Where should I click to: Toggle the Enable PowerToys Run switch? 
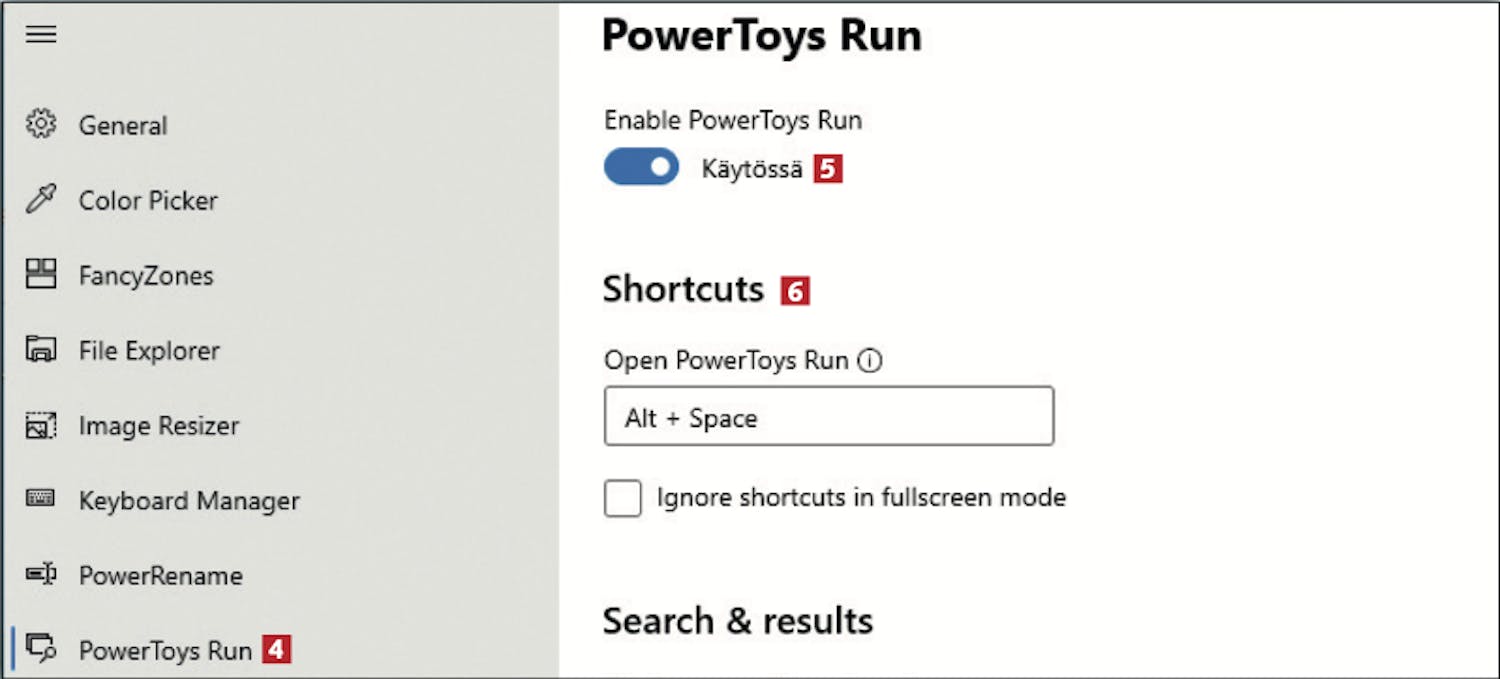pos(641,168)
